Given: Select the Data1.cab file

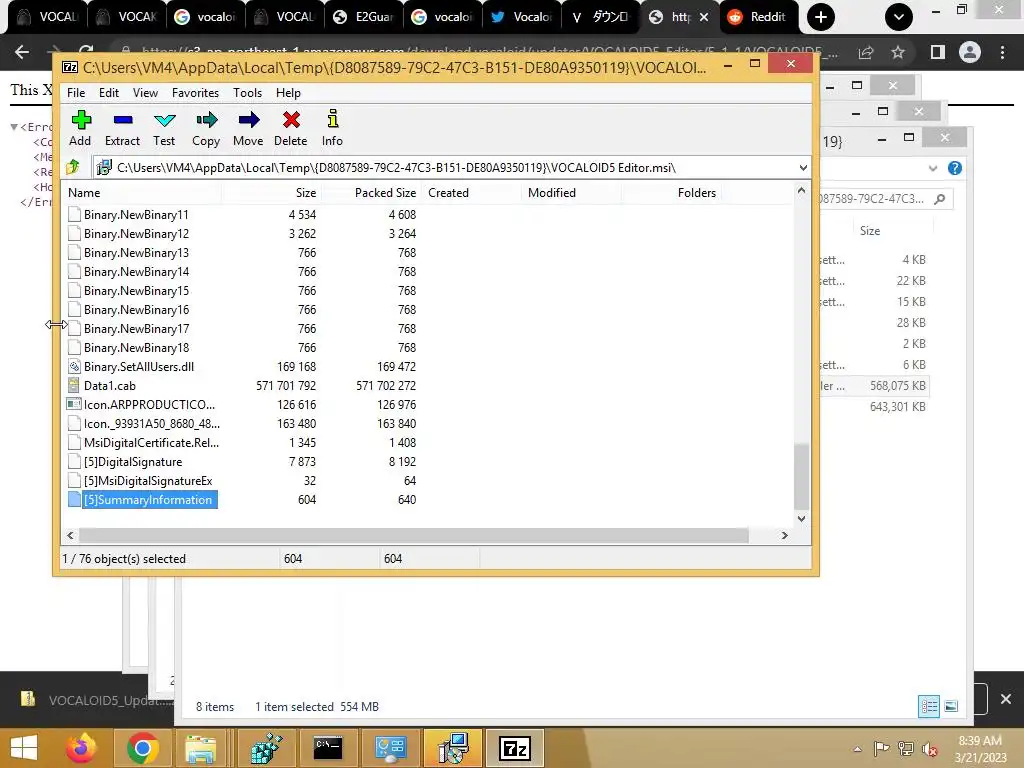Looking at the screenshot, I should [110, 385].
